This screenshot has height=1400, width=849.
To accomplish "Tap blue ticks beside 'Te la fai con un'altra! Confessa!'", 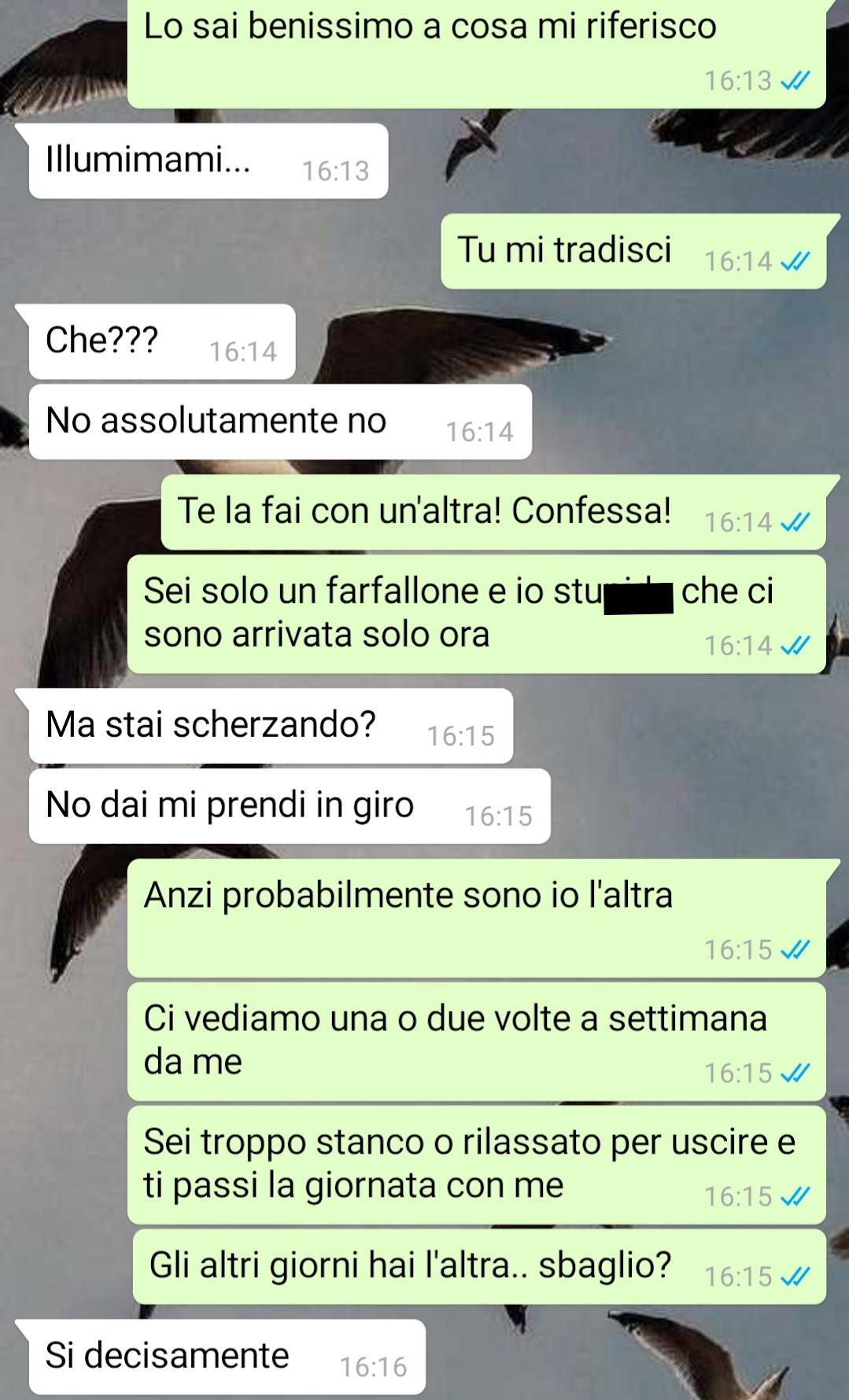I will tap(795, 522).
